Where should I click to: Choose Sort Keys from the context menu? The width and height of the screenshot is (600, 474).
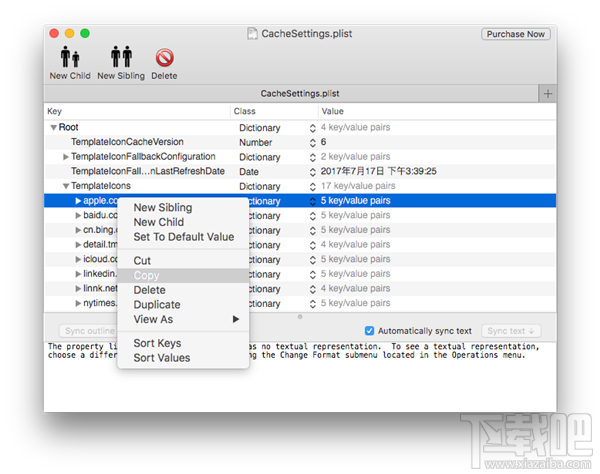(x=183, y=344)
